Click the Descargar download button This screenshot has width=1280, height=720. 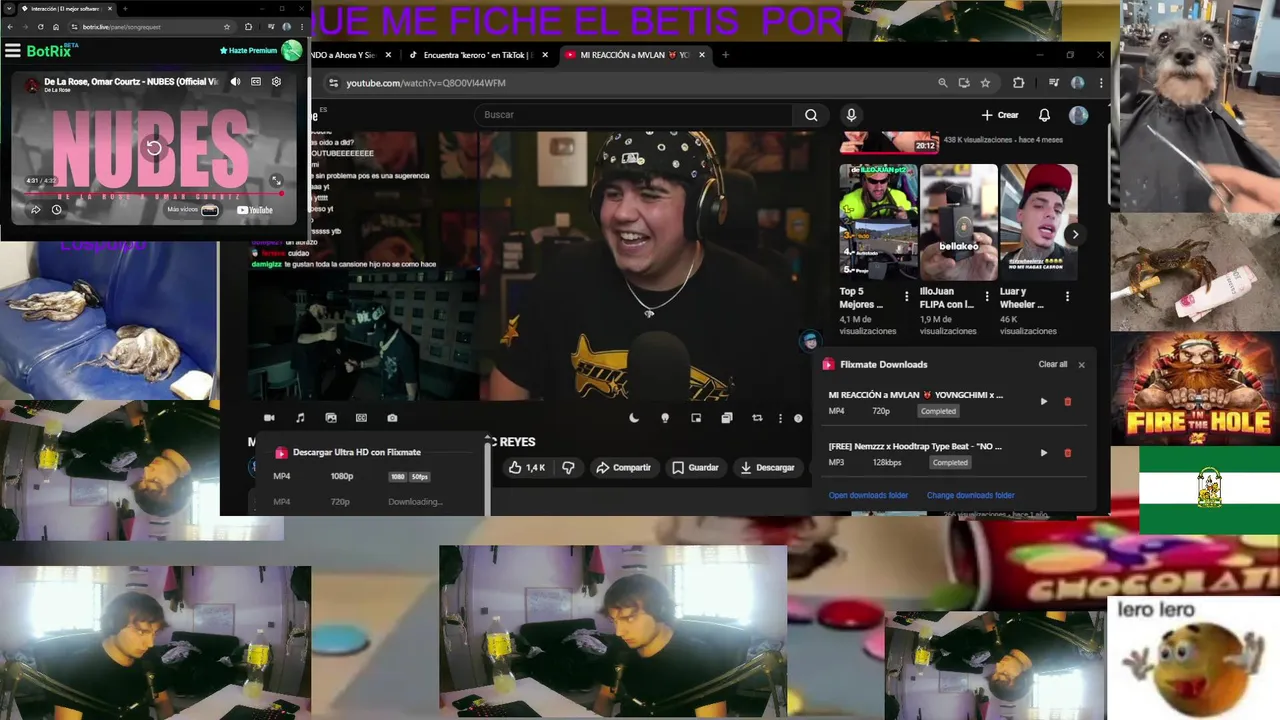[767, 467]
